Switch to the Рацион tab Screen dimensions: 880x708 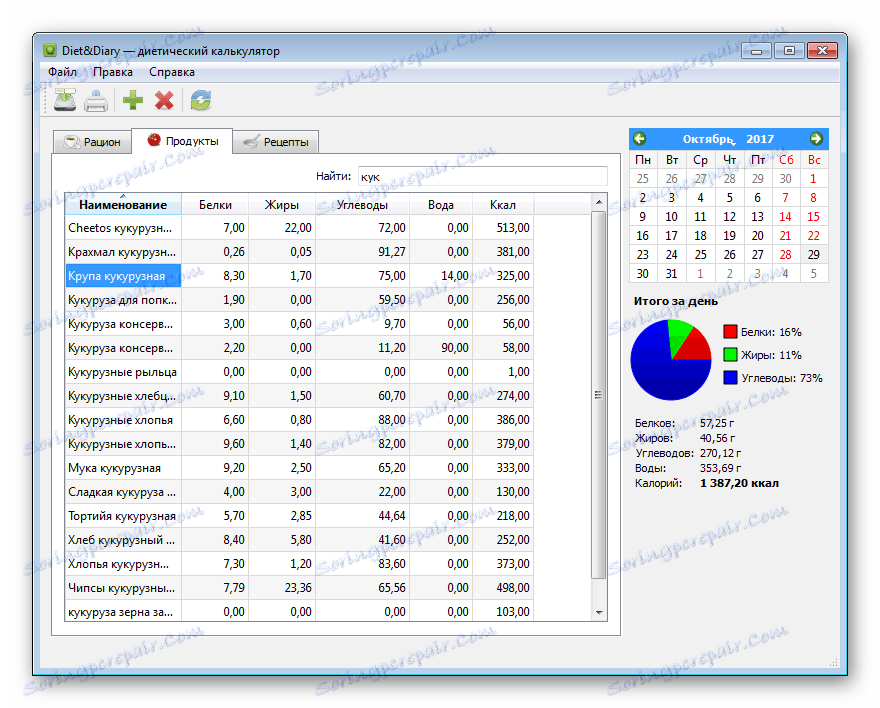[x=92, y=142]
